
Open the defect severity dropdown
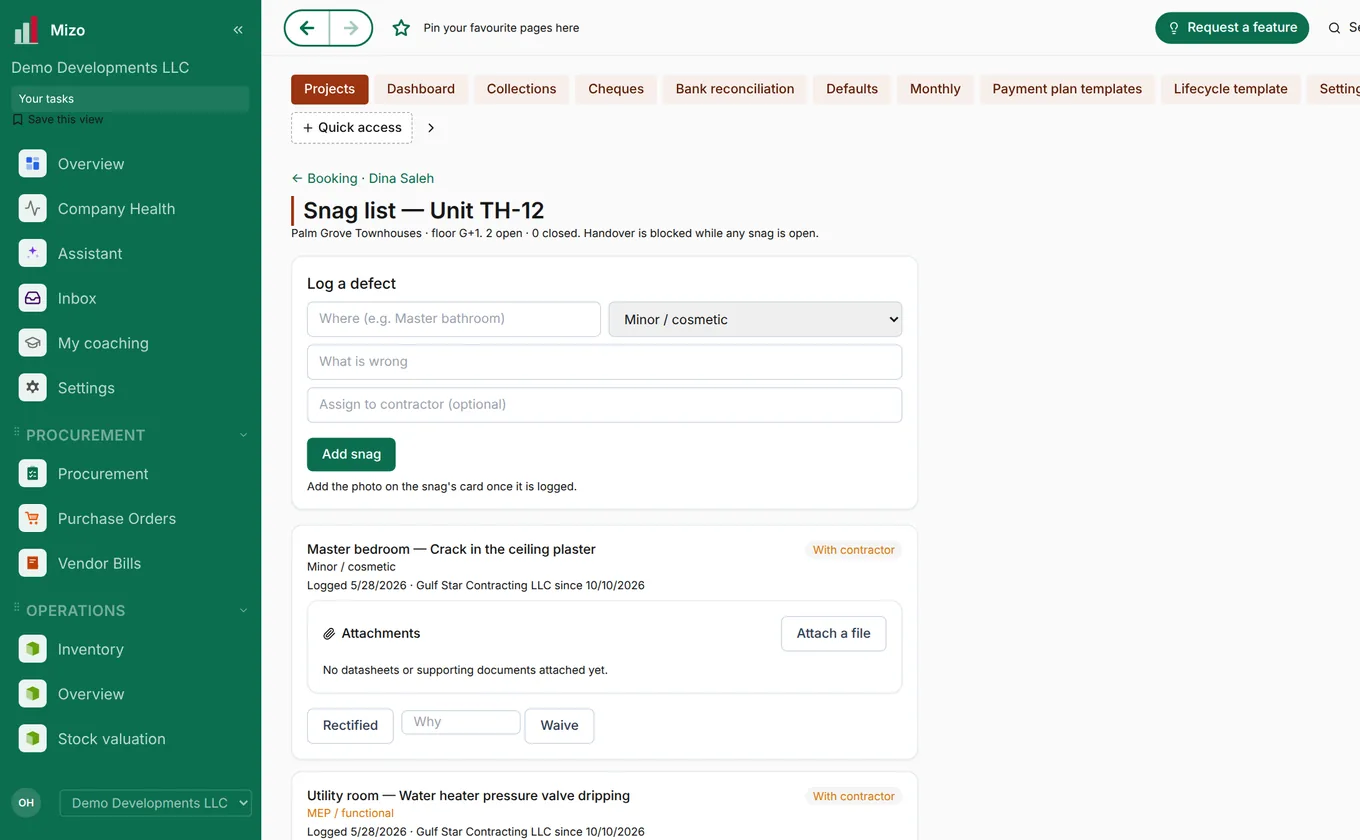click(755, 319)
